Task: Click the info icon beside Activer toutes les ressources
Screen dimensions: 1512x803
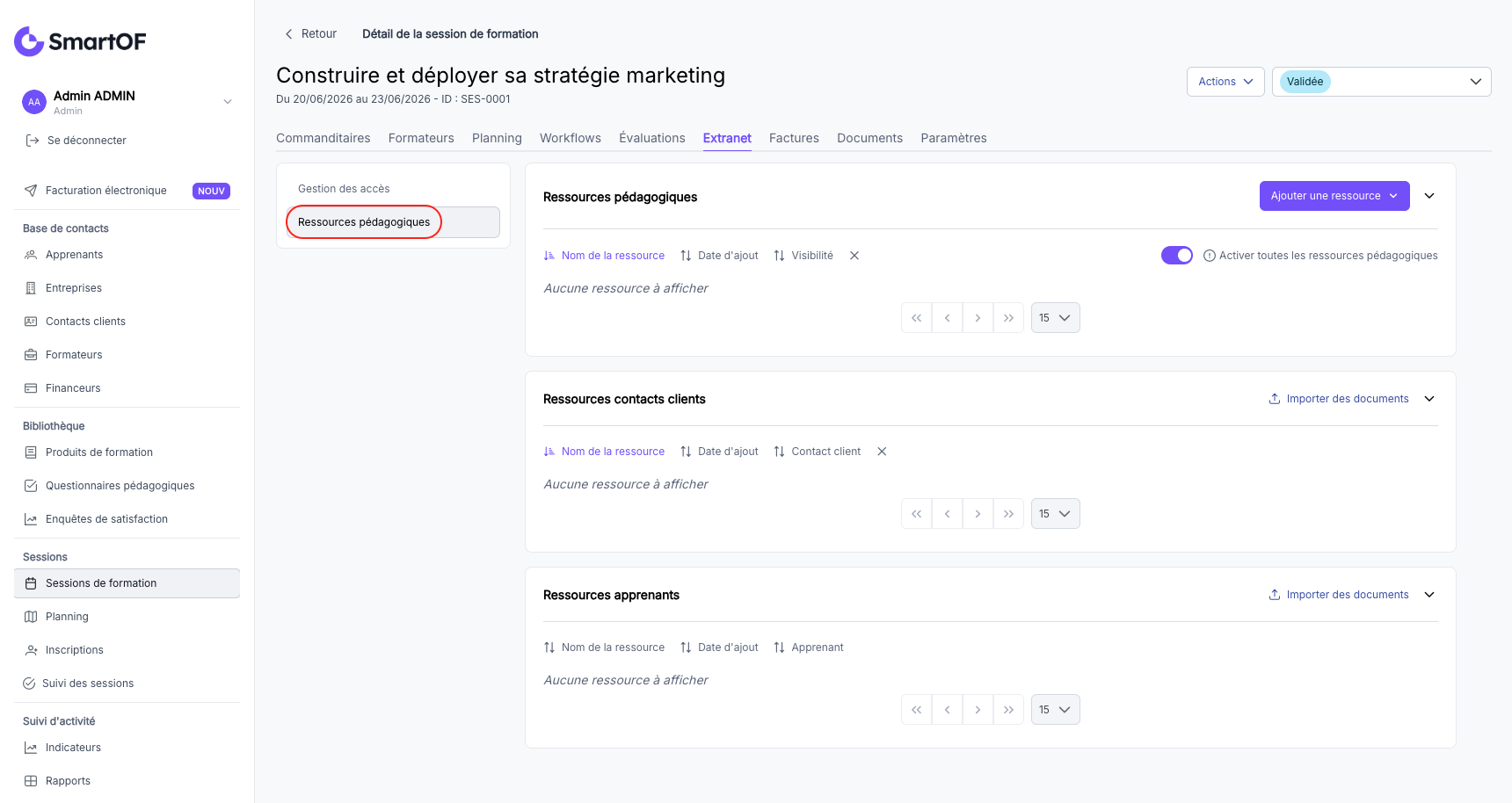Action: tap(1210, 256)
